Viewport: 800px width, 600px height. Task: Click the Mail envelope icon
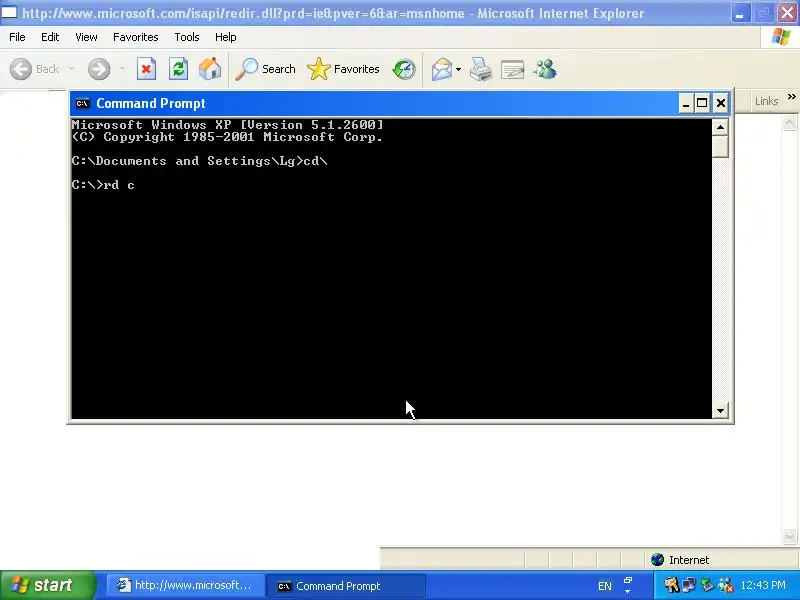tap(442, 69)
